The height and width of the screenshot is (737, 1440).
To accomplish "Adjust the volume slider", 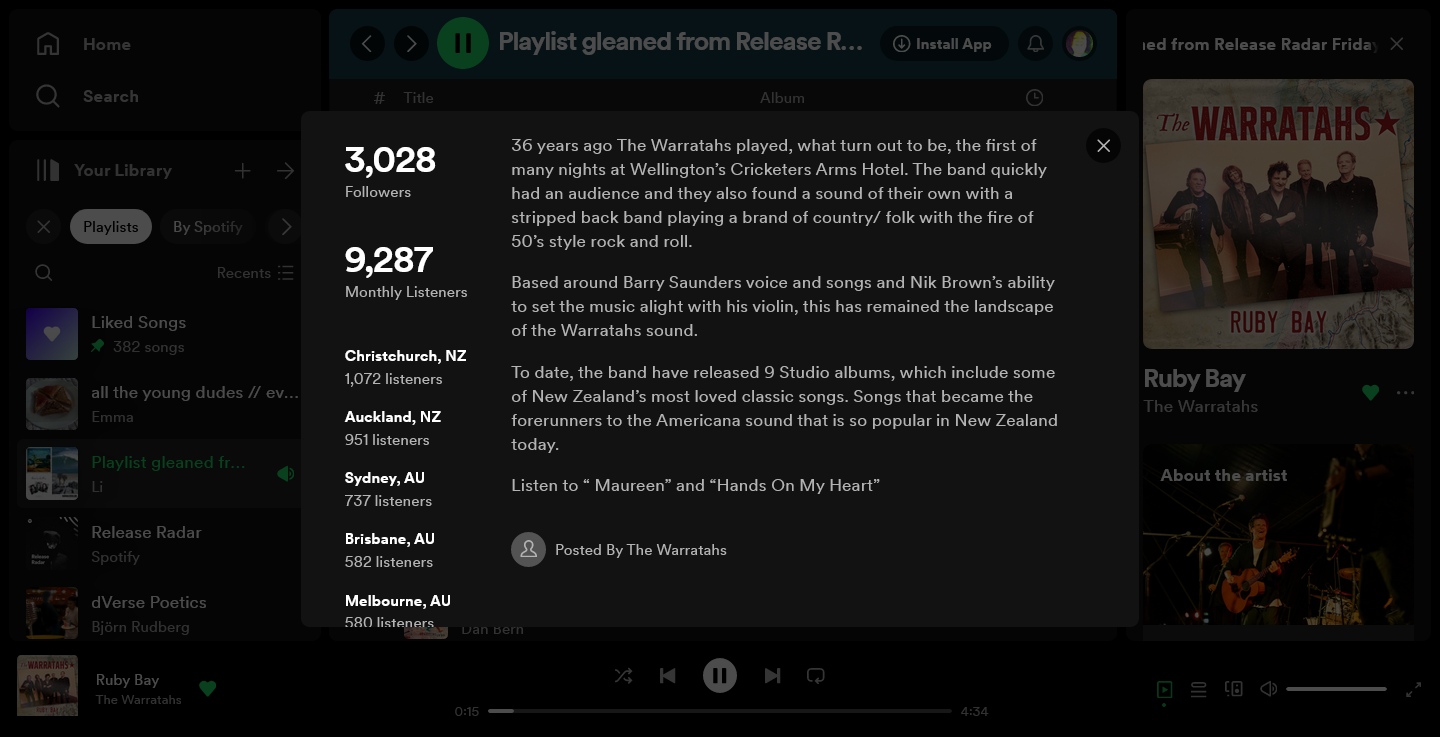I will [1336, 689].
